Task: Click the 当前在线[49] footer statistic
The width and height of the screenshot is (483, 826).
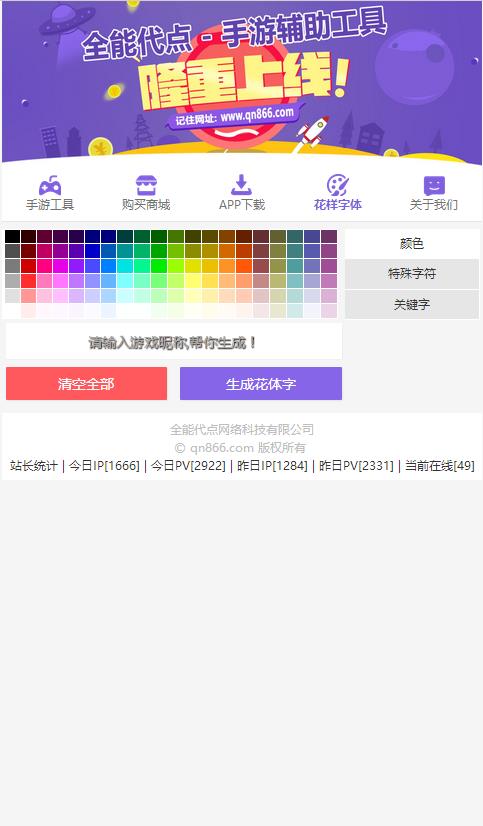Action: click(440, 466)
